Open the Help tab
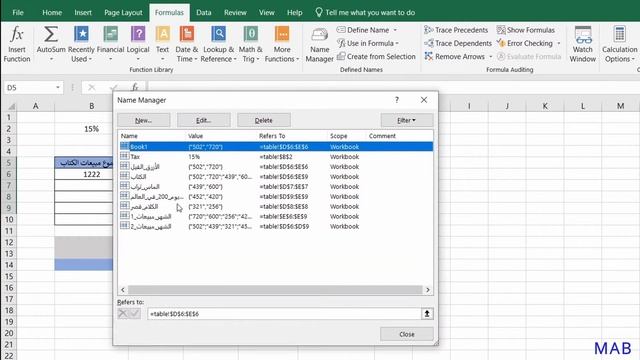640x360 pixels. (294, 12)
